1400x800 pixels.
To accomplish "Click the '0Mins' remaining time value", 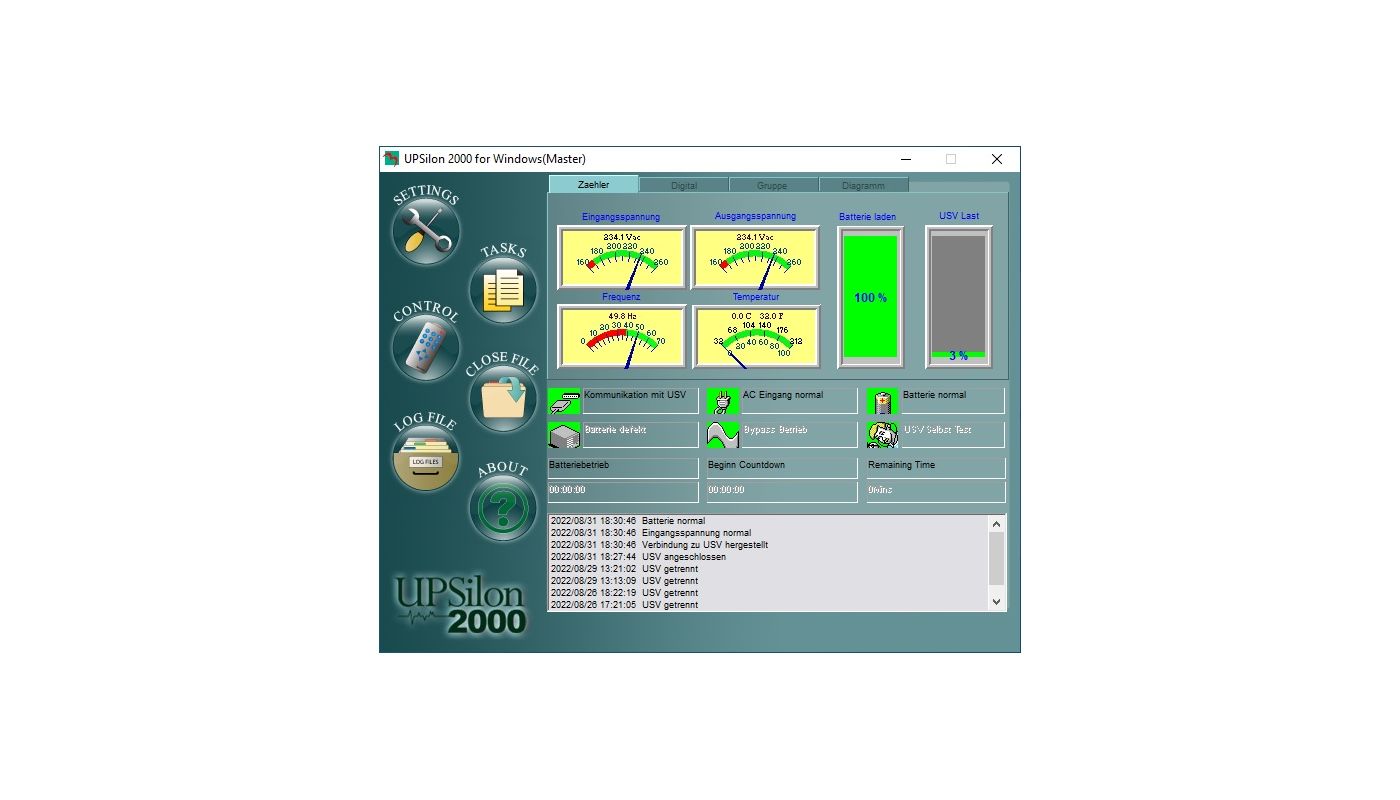I will (936, 492).
